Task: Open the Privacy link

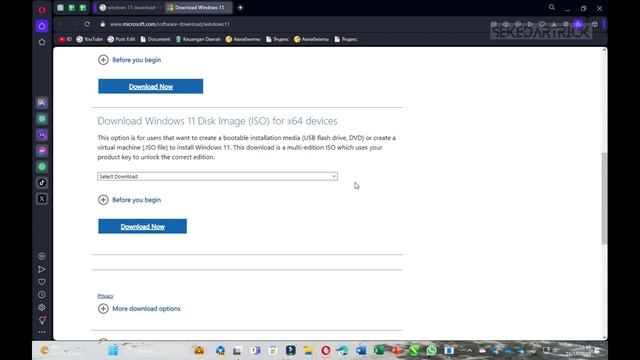Action: click(x=105, y=296)
